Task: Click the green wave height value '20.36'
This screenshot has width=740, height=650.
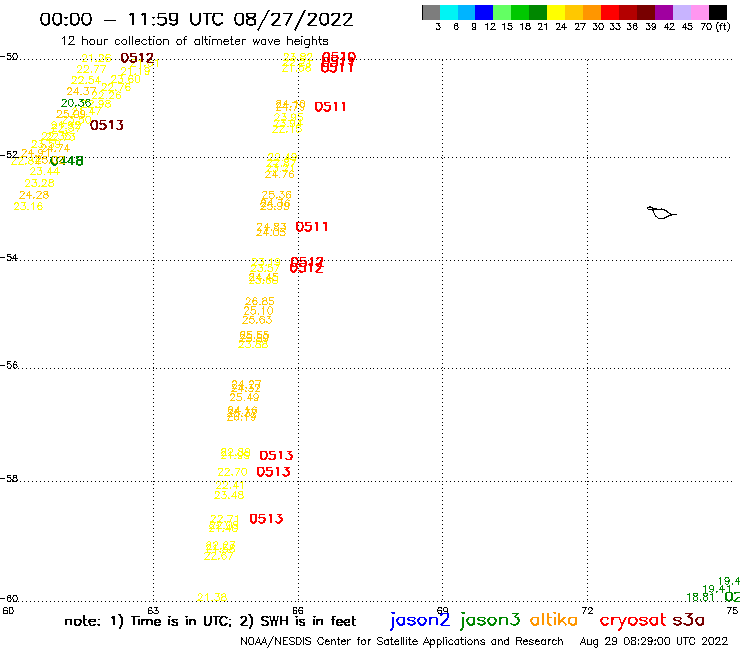Action: point(76,103)
